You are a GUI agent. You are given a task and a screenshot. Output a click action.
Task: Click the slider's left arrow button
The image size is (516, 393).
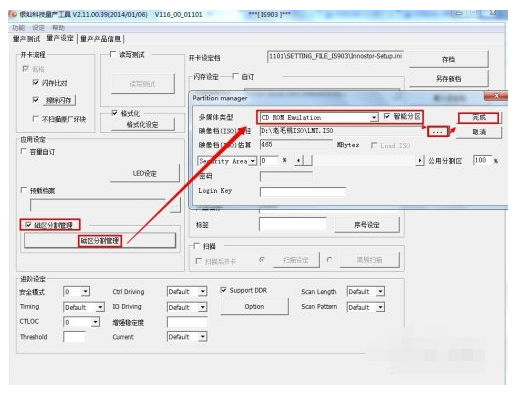click(299, 161)
